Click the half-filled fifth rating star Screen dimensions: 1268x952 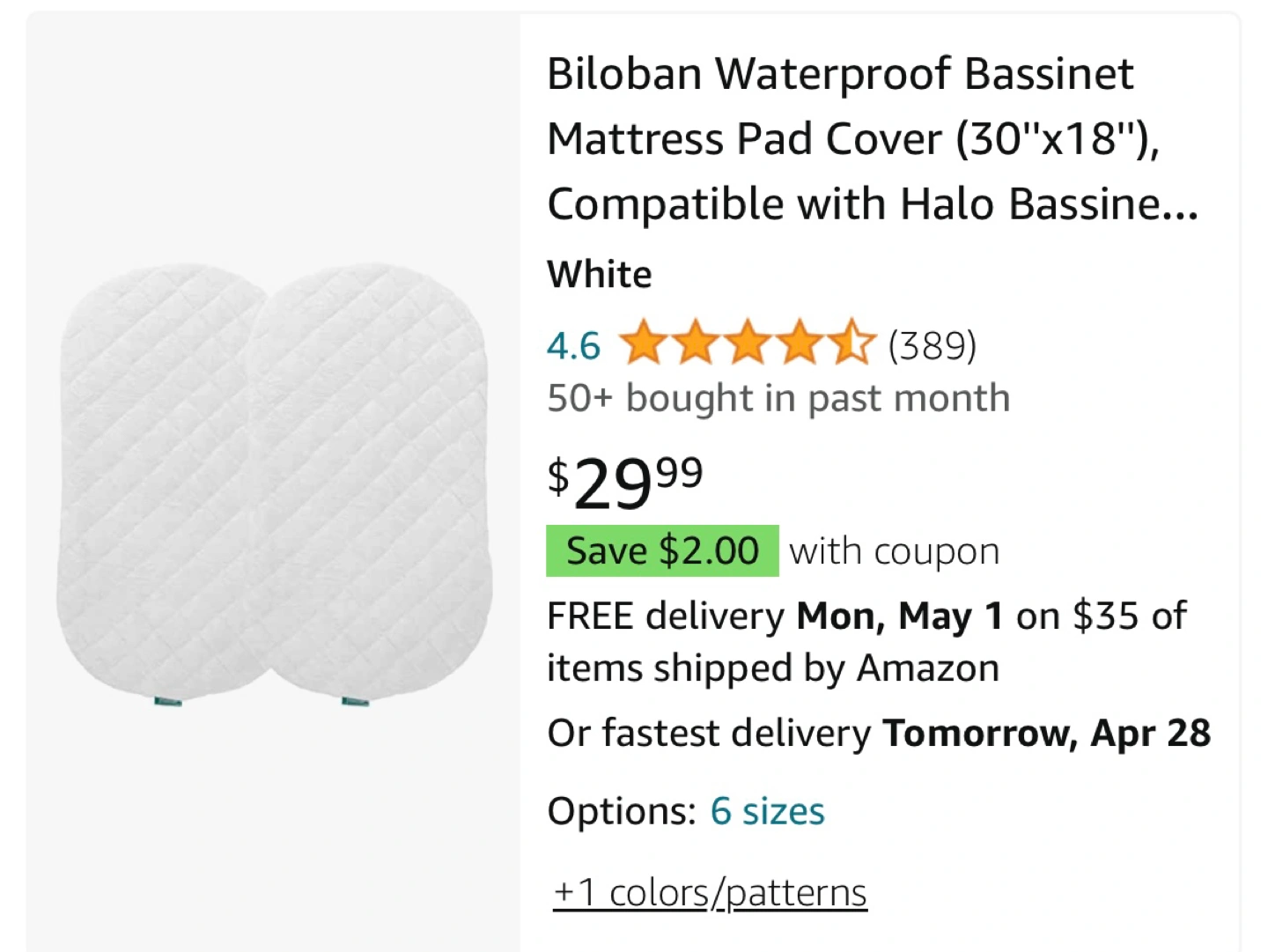click(851, 343)
